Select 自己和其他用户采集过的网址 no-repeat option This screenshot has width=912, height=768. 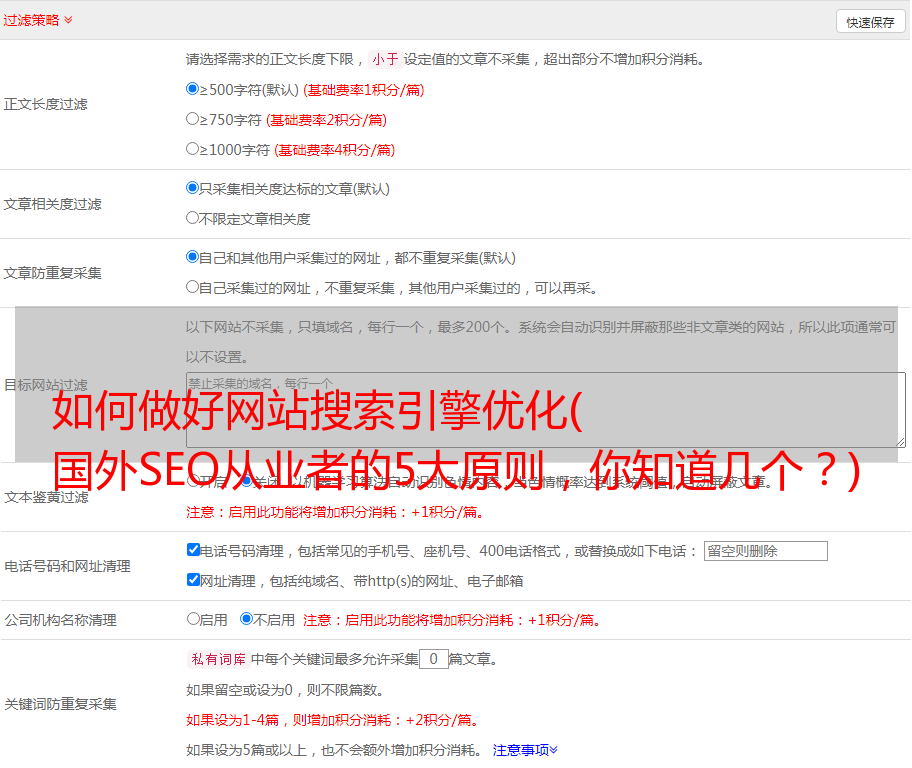[x=193, y=257]
